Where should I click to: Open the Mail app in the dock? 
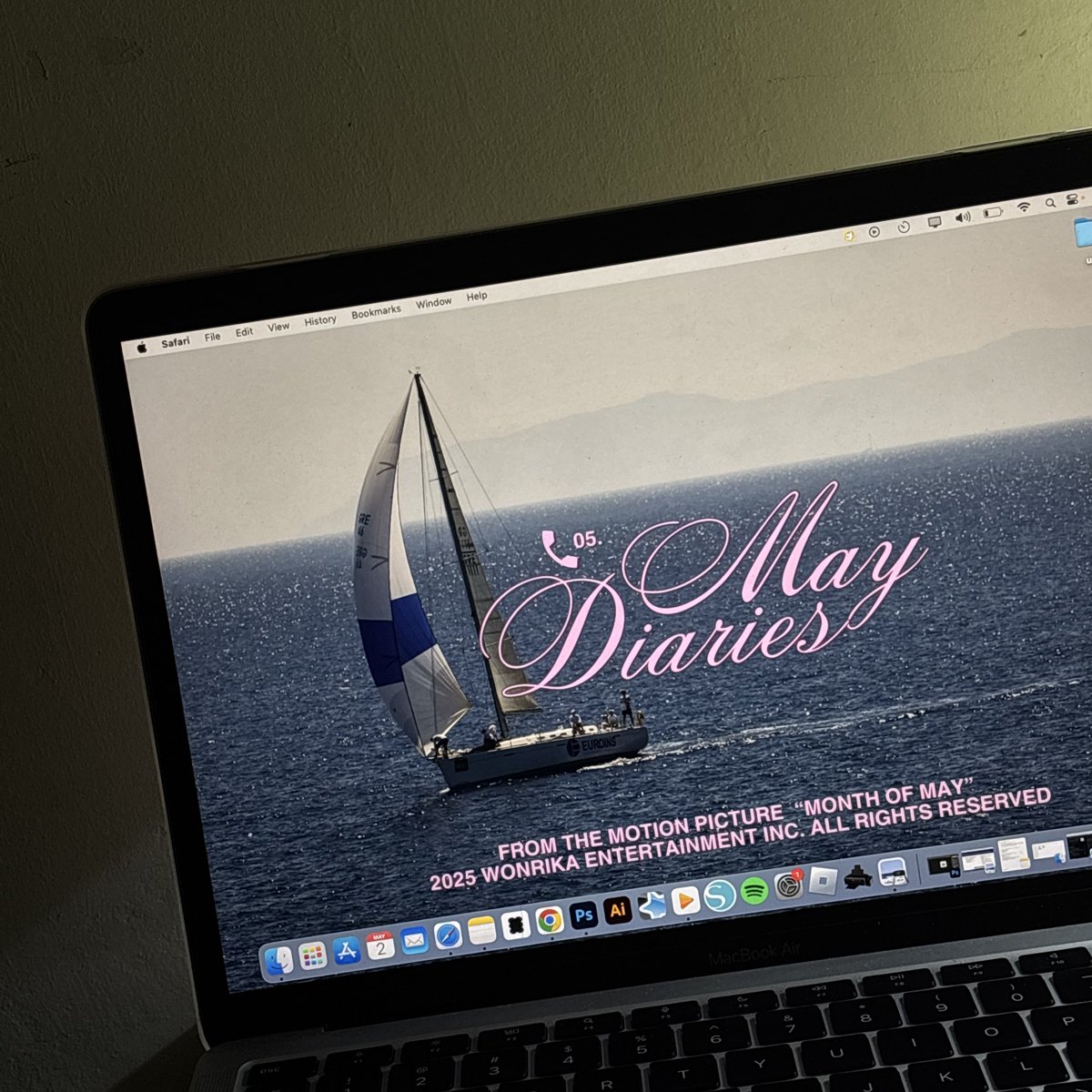click(x=414, y=941)
